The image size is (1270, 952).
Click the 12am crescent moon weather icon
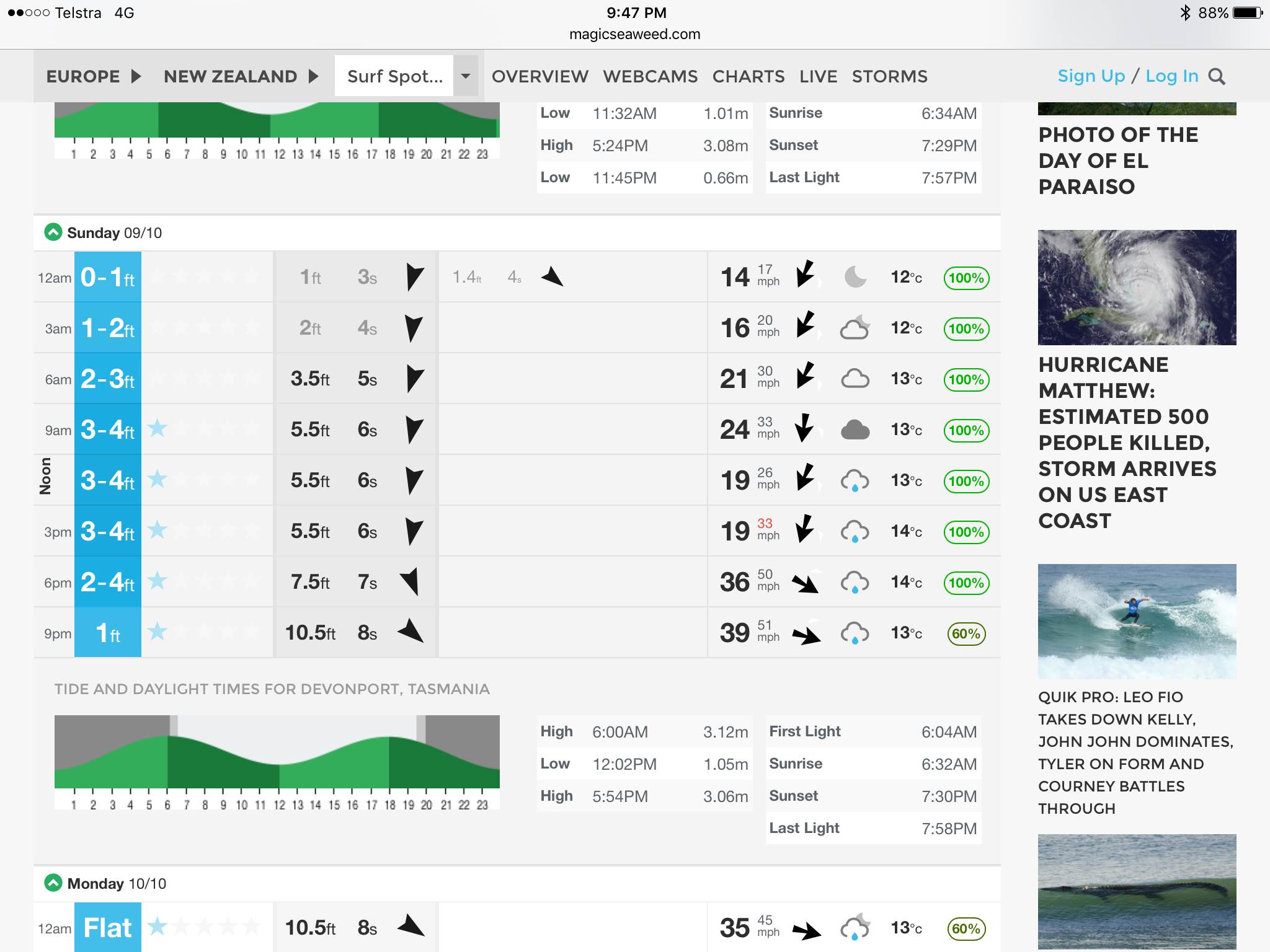pos(855,277)
